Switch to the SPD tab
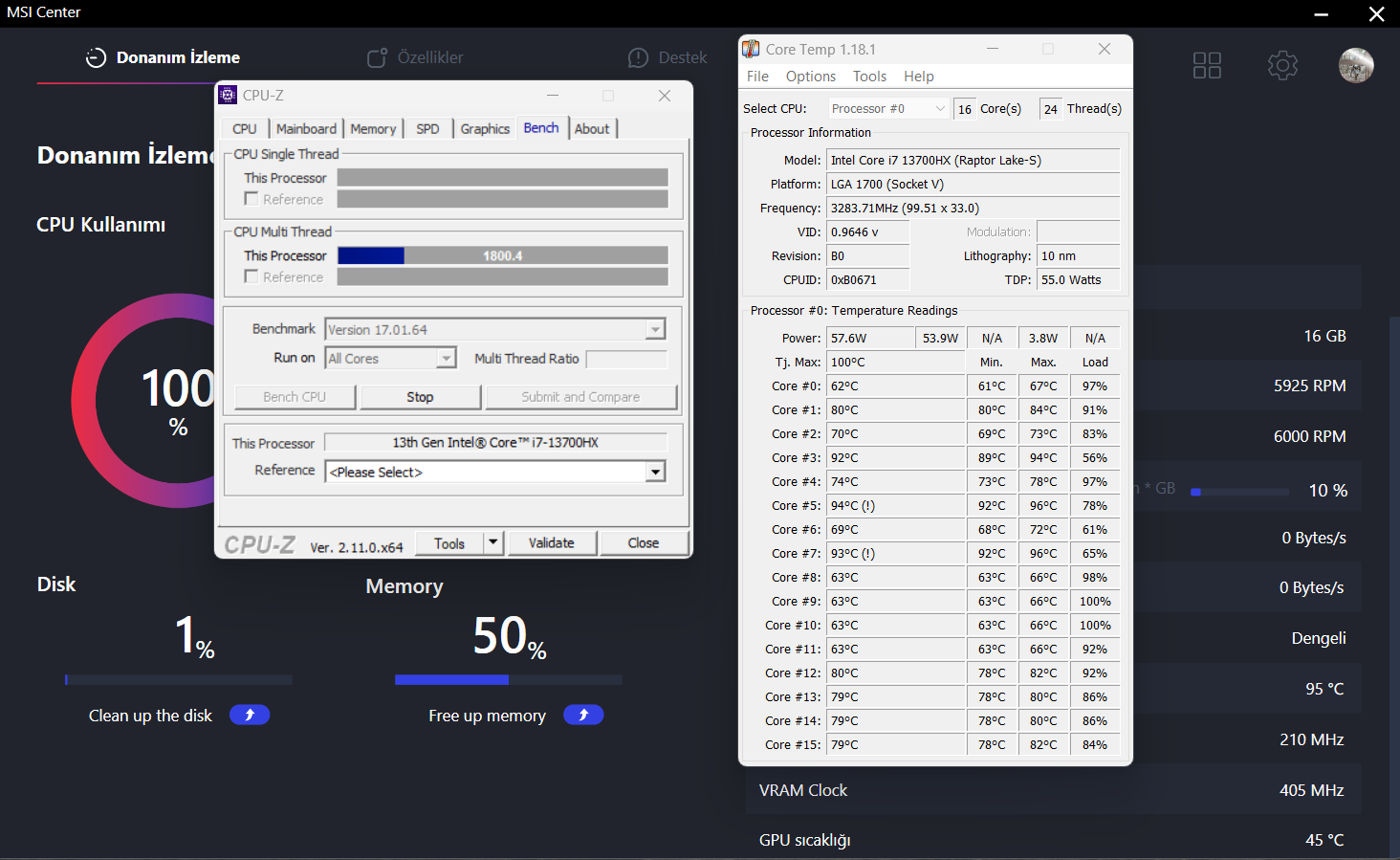 427,128
